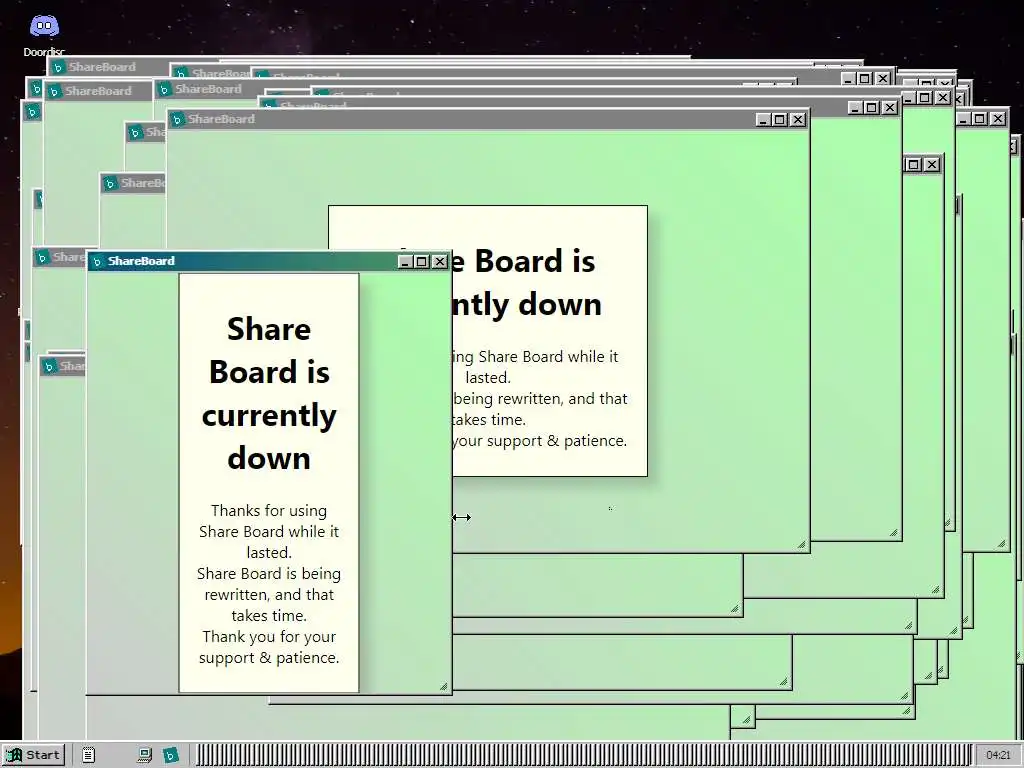Click the 'Share Board is currently down' heading in front window
This screenshot has height=768, width=1024.
tap(269, 394)
